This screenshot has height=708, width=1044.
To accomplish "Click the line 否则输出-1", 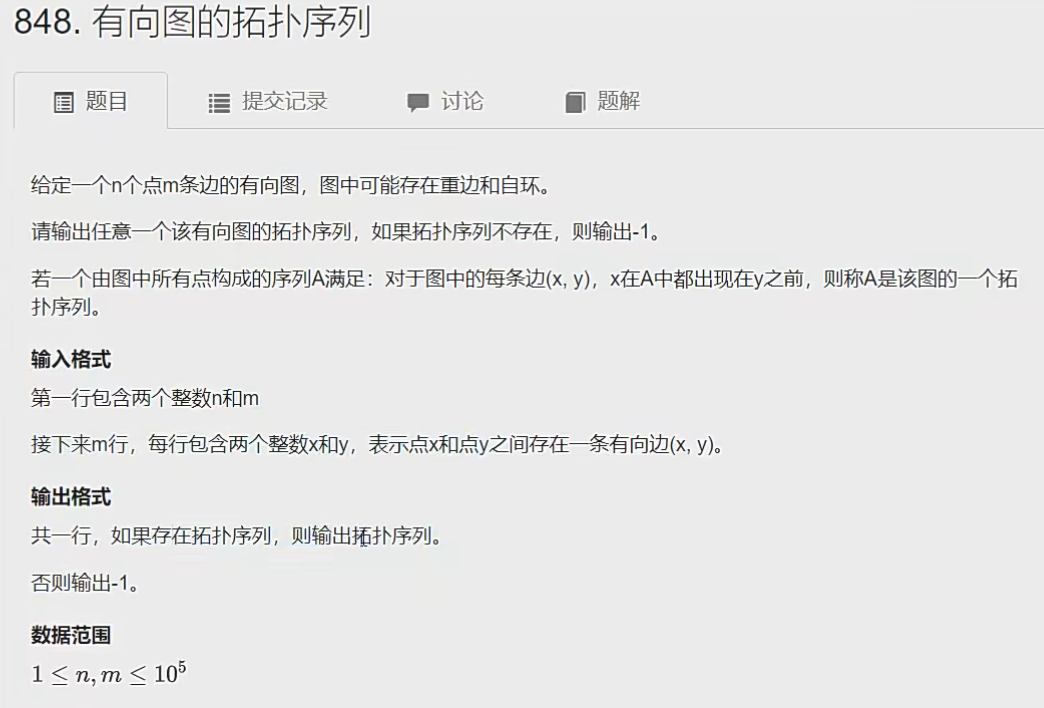I will [85, 583].
